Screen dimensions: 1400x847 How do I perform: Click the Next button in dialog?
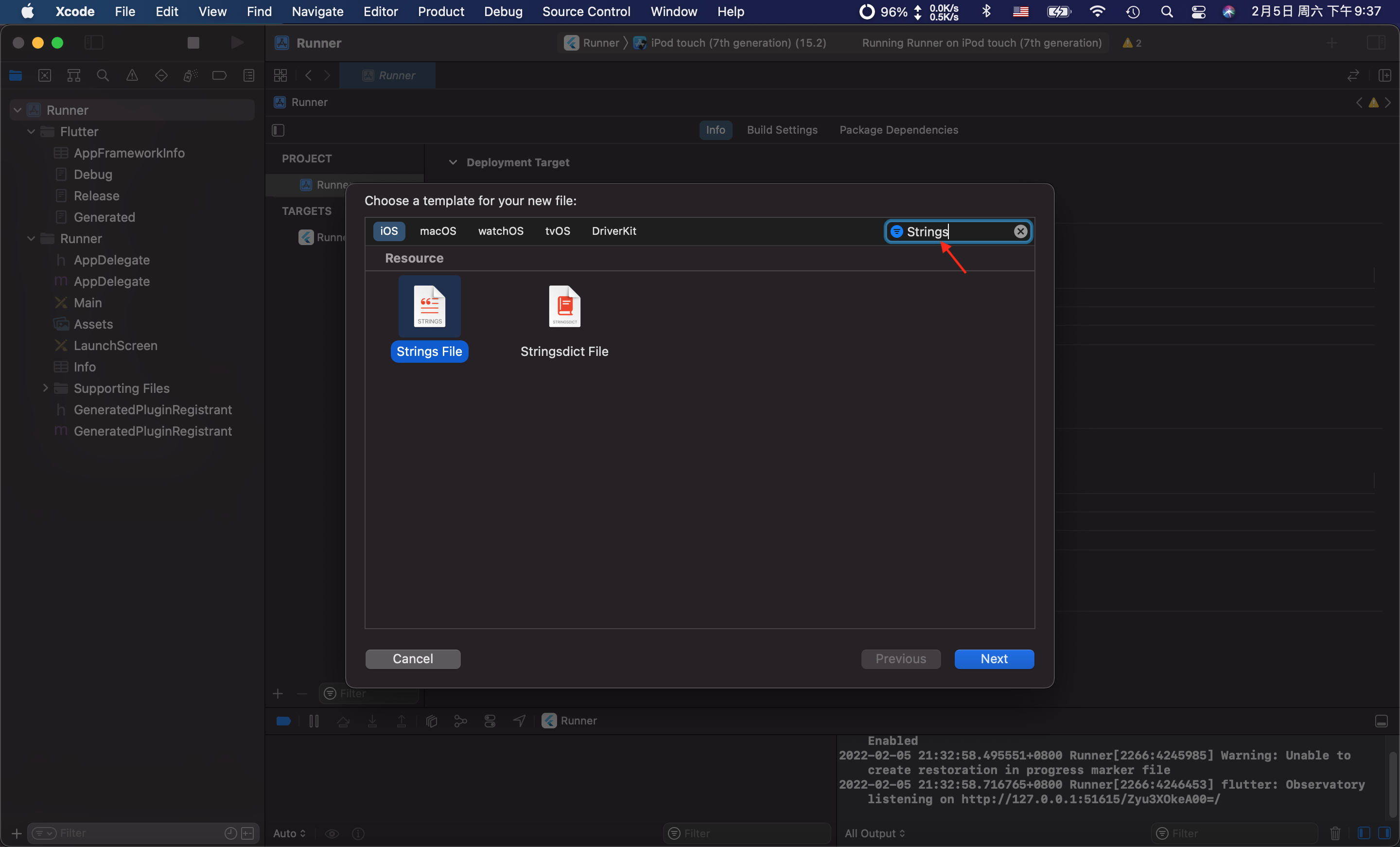coord(994,659)
